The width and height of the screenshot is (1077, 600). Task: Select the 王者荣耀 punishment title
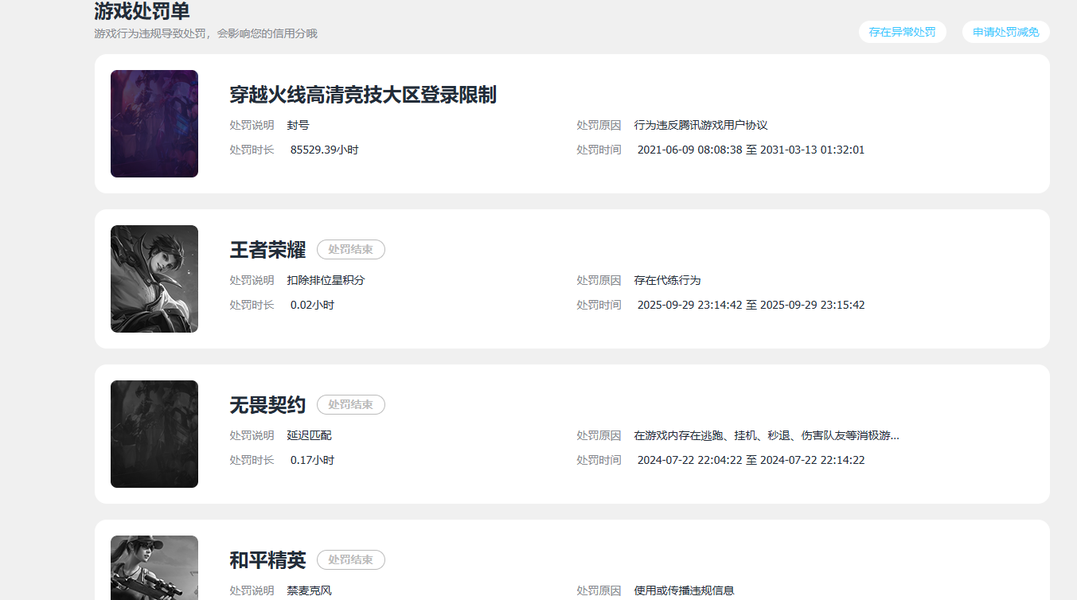268,250
